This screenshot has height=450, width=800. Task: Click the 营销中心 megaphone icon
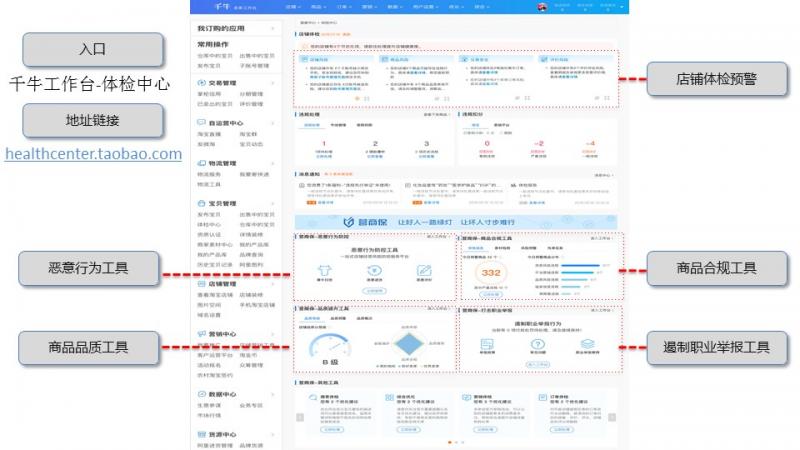(201, 334)
